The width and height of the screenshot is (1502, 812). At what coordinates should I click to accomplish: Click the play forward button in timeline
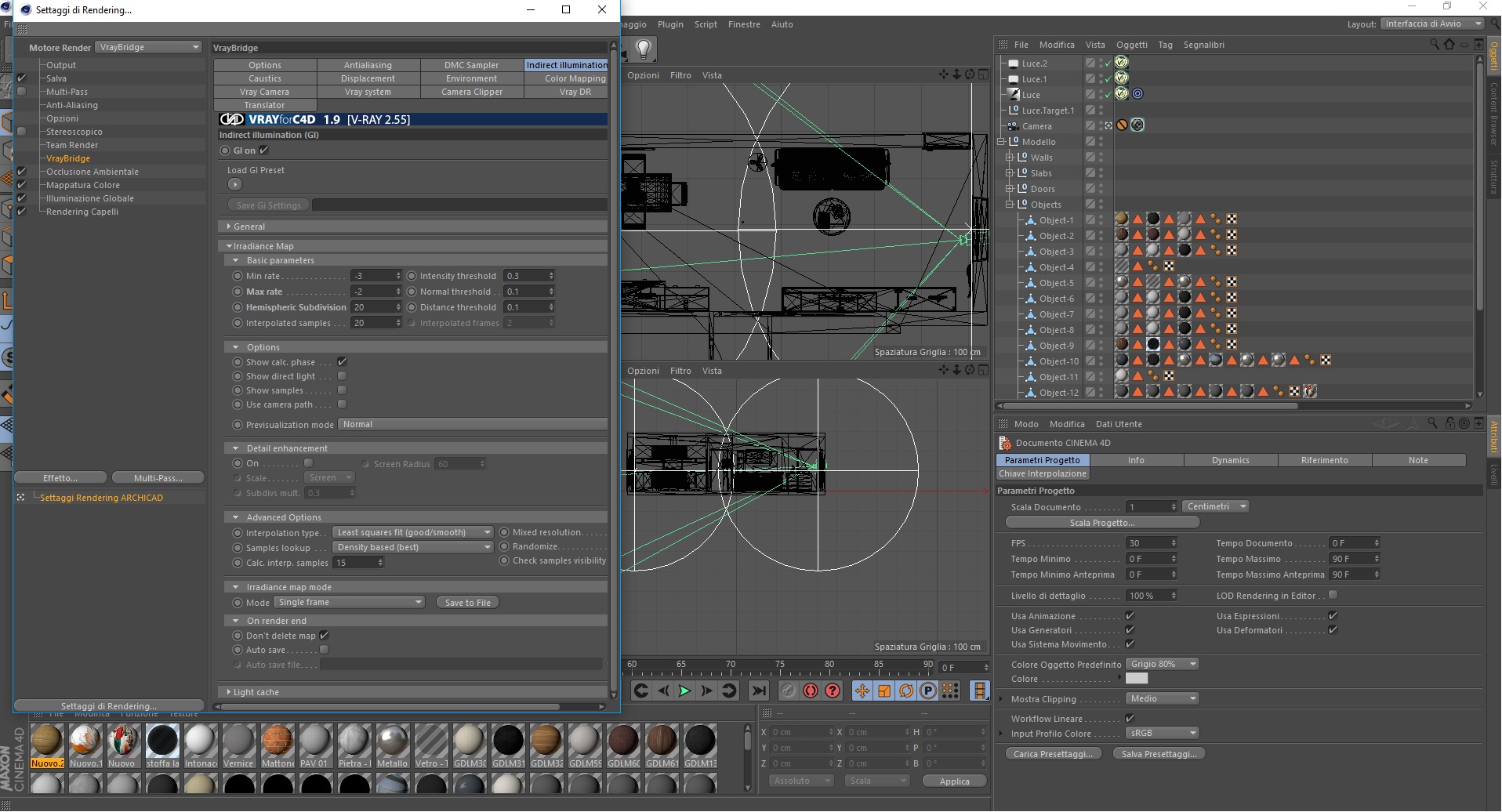pos(684,691)
